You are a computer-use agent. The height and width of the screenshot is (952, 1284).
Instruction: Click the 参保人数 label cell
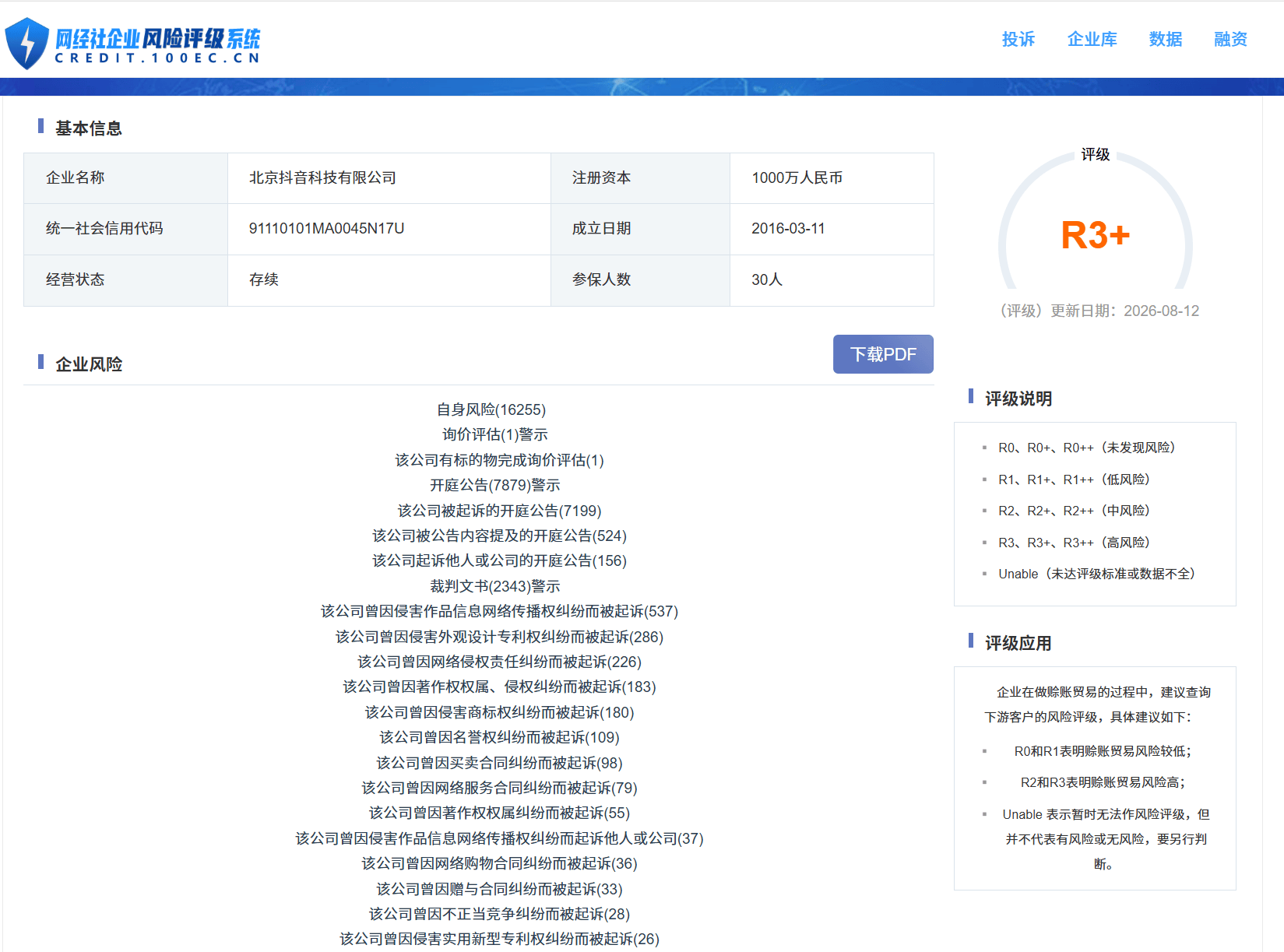pos(640,280)
